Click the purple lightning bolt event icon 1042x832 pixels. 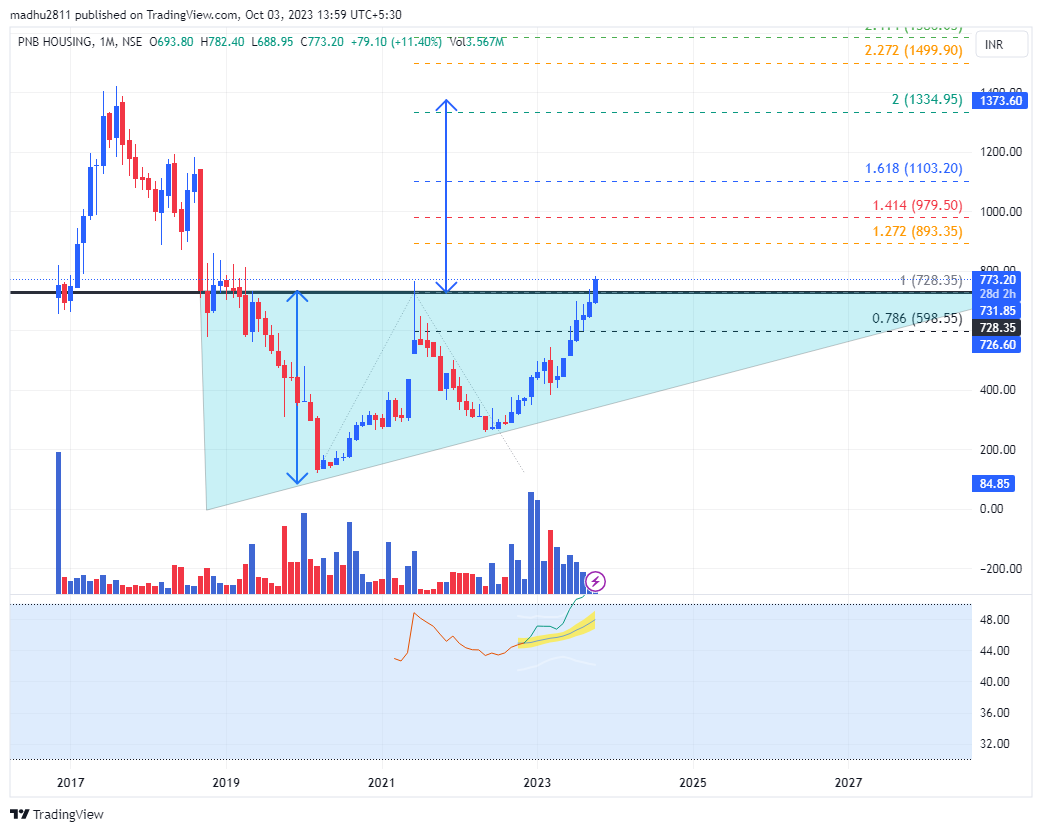tap(595, 581)
